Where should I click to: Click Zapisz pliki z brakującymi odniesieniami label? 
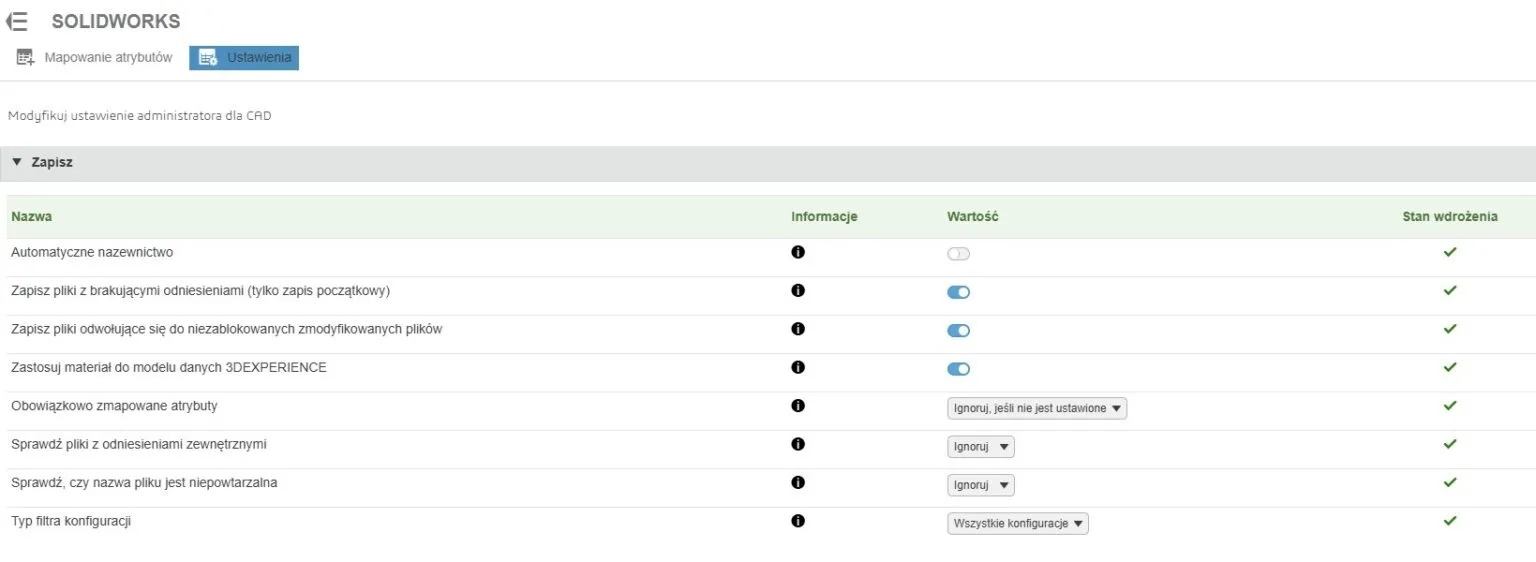[x=200, y=291]
